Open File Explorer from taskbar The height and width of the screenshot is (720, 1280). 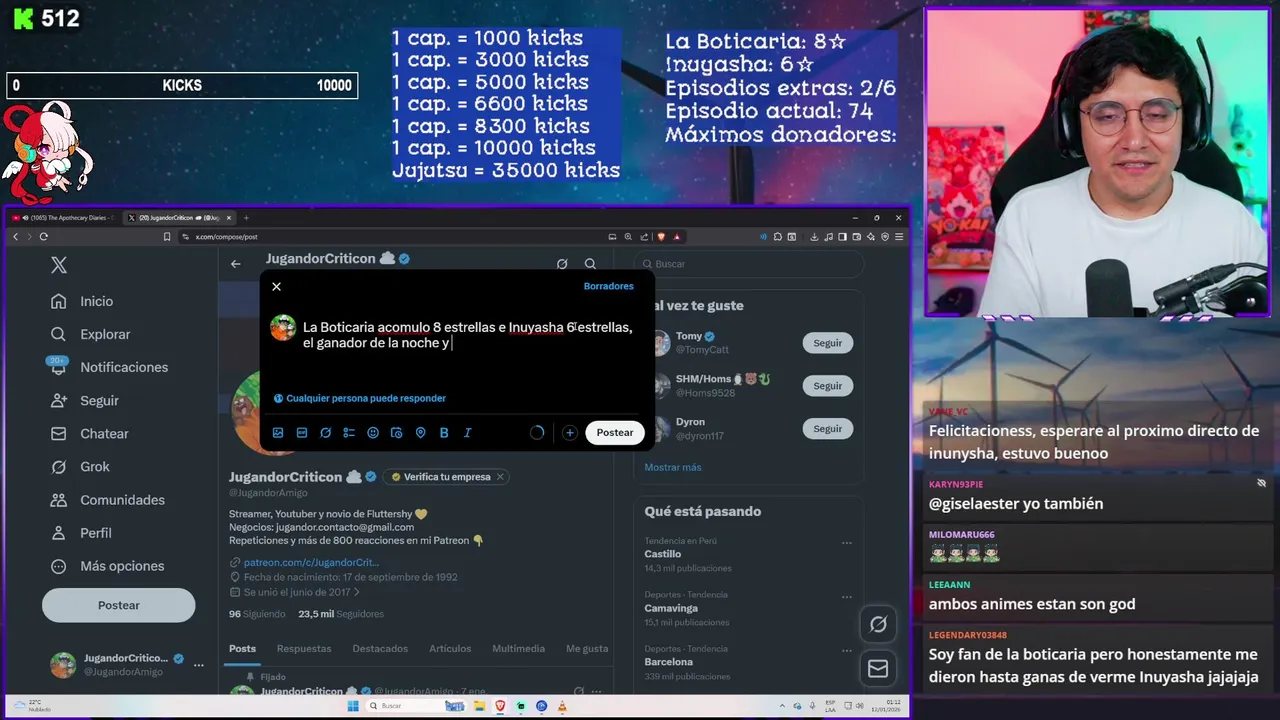point(481,706)
